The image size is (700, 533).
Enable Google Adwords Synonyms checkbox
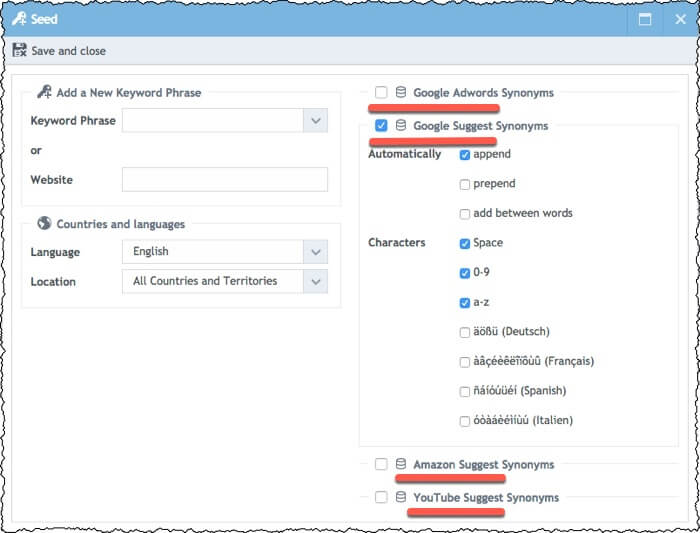coord(381,92)
